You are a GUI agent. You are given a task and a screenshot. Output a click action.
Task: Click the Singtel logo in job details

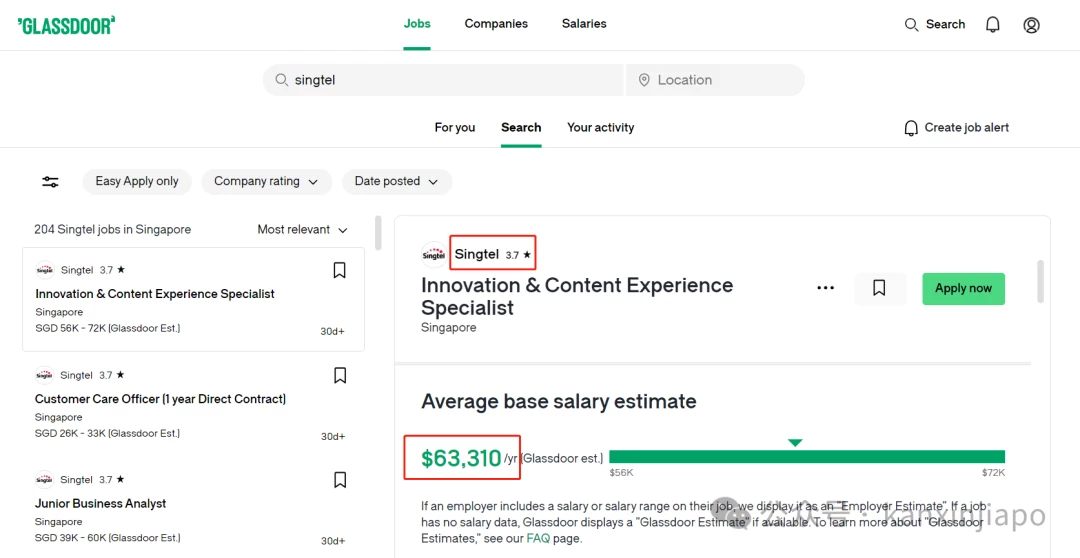tap(434, 255)
